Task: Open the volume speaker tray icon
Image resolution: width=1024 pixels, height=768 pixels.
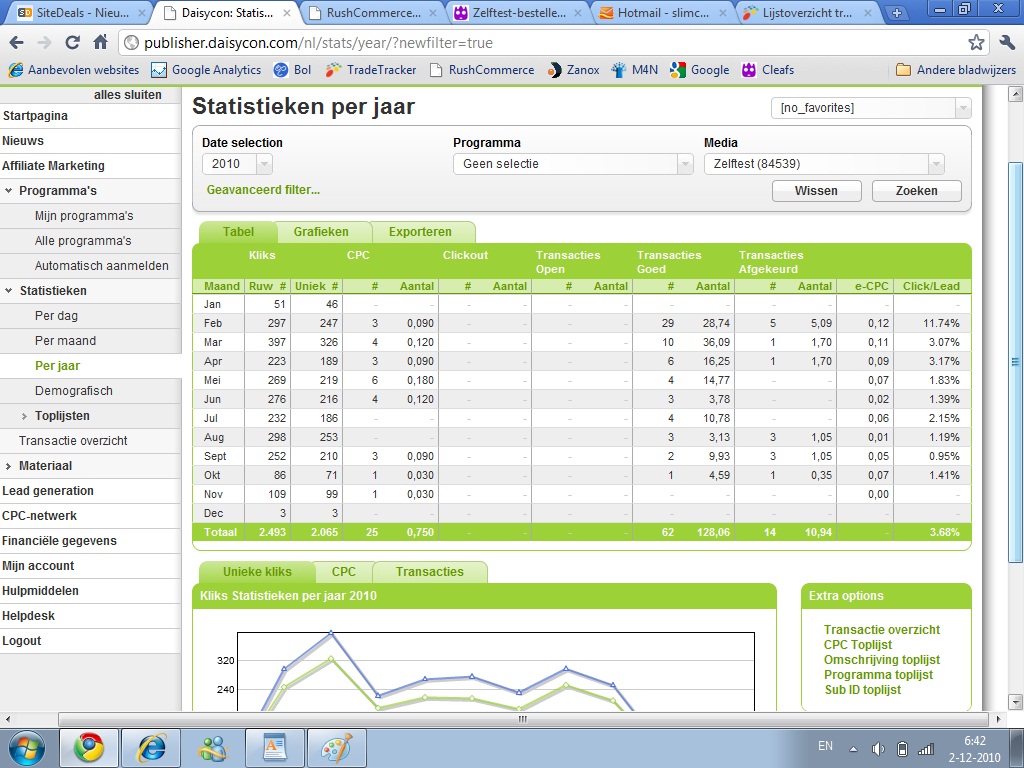Action: tap(878, 748)
